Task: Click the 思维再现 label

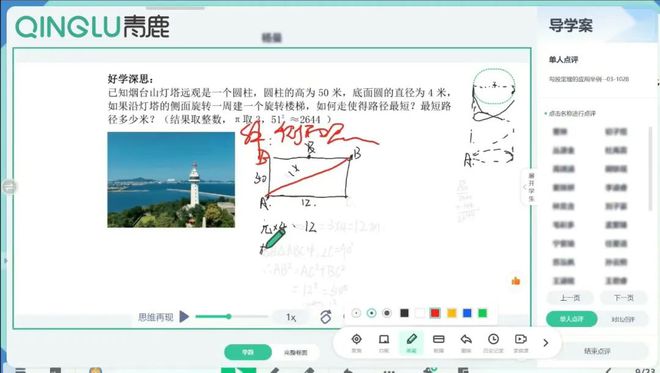Action: pyautogui.click(x=156, y=317)
